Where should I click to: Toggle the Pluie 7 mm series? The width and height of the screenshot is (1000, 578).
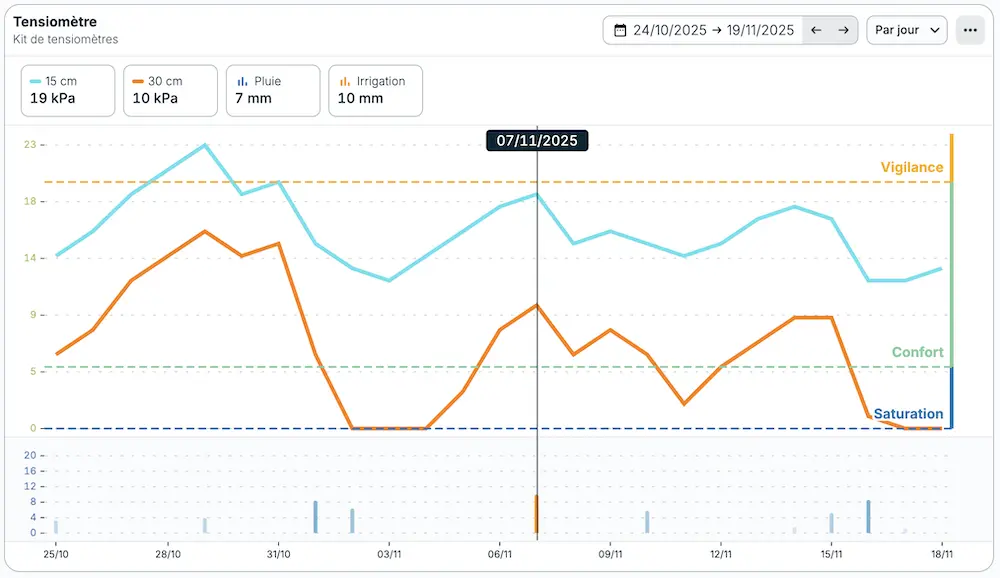pyautogui.click(x=273, y=90)
